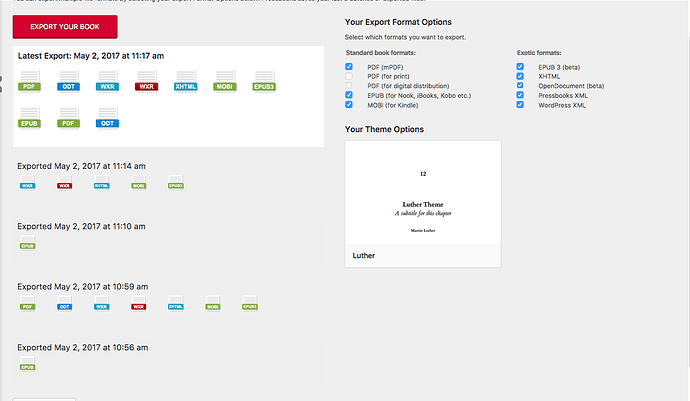Toggle the MOBI (for Kindle) checkbox

coord(349,105)
